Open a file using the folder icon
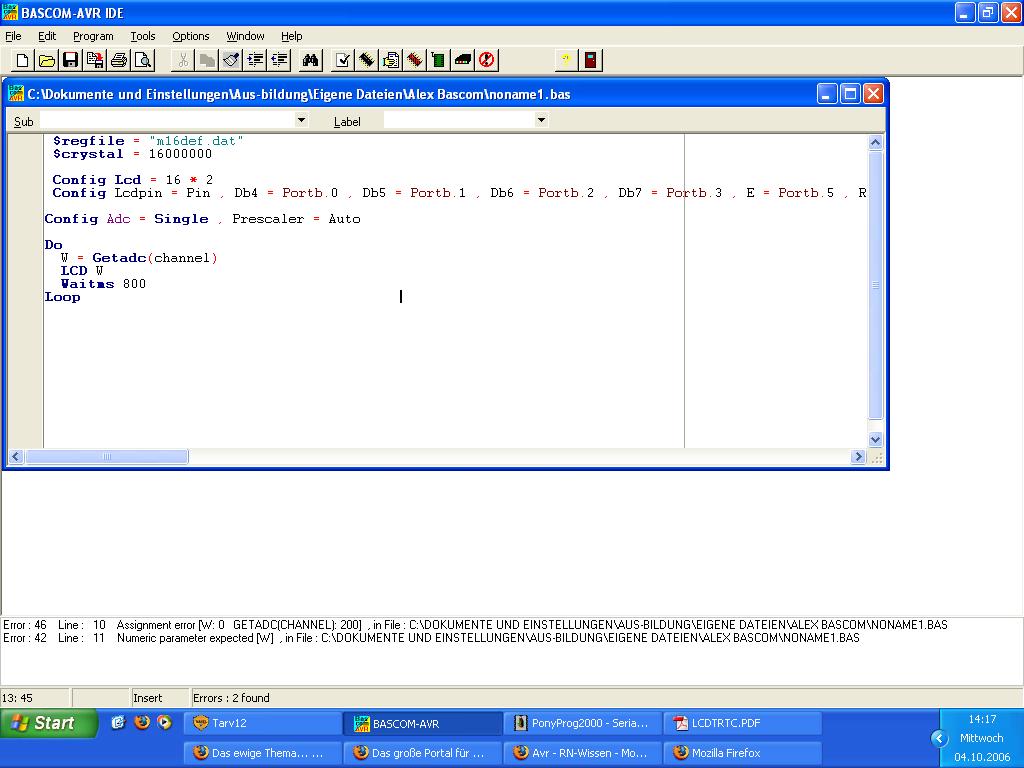1024x768 pixels. pyautogui.click(x=46, y=61)
